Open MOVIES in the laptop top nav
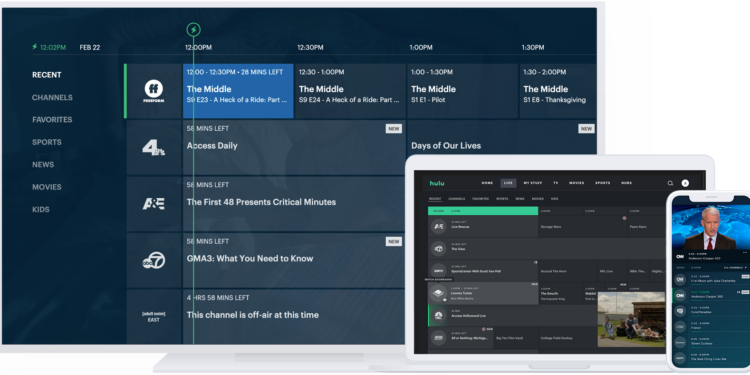Image resolution: width=750 pixels, height=375 pixels. point(576,183)
